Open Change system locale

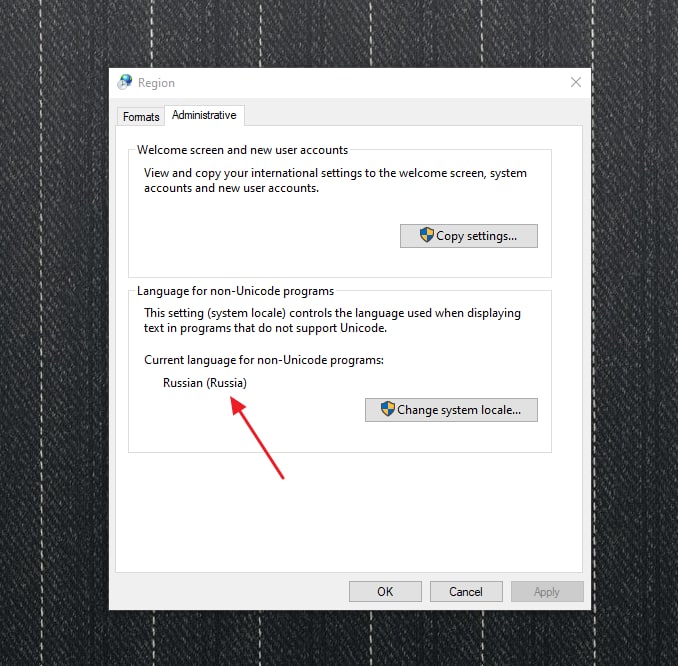click(x=451, y=410)
